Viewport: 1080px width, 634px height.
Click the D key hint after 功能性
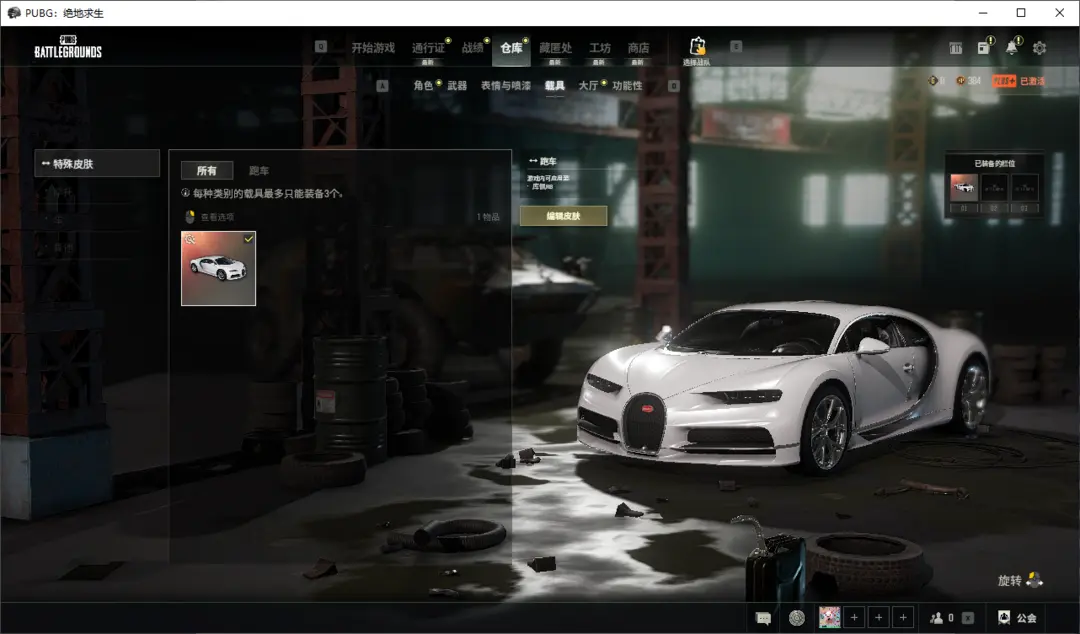pyautogui.click(x=674, y=85)
